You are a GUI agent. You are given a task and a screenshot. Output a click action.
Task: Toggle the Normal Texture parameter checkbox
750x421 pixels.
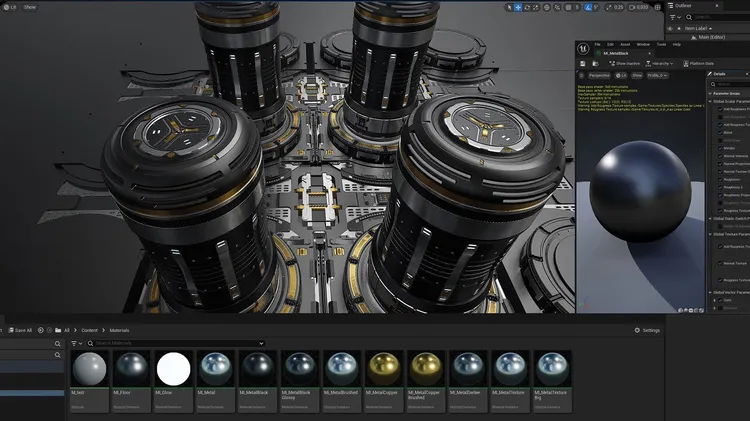(720, 263)
